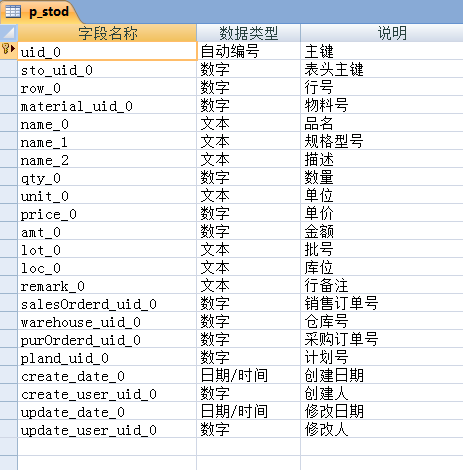The height and width of the screenshot is (470, 463).
Task: Click the warehouse_uid_0 field name cell
Action: (x=107, y=321)
